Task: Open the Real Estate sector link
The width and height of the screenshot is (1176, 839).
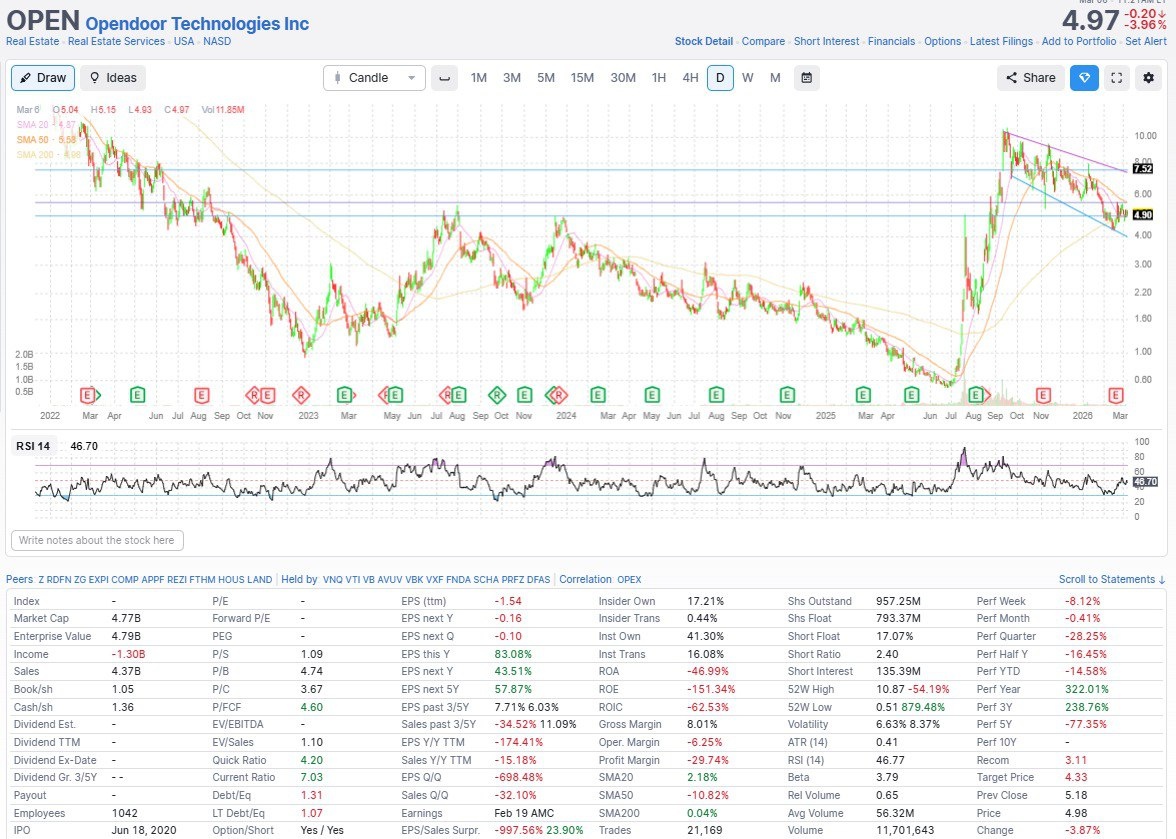Action: tap(32, 41)
